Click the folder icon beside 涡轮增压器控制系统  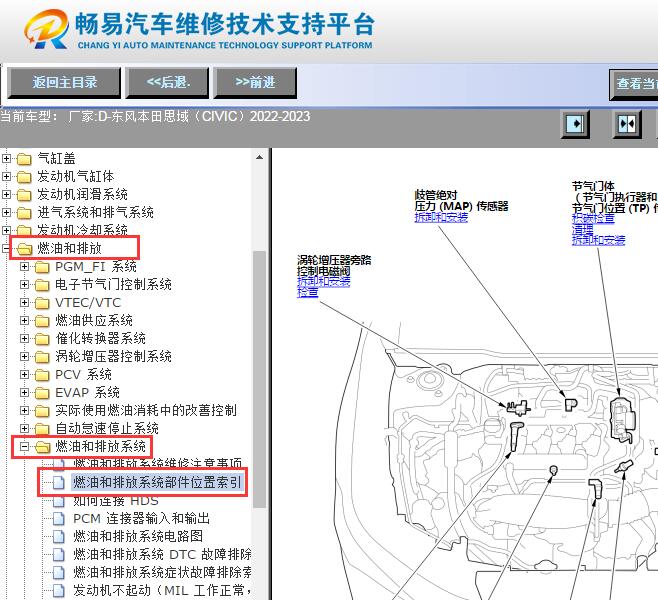42,357
